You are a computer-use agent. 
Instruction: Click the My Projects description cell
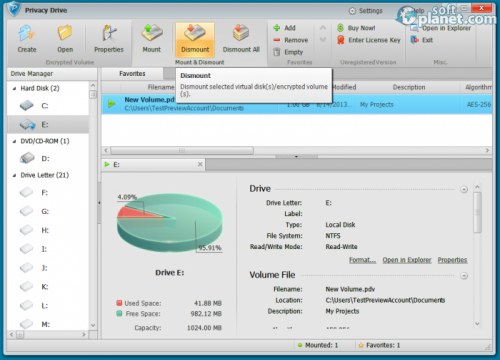click(377, 105)
